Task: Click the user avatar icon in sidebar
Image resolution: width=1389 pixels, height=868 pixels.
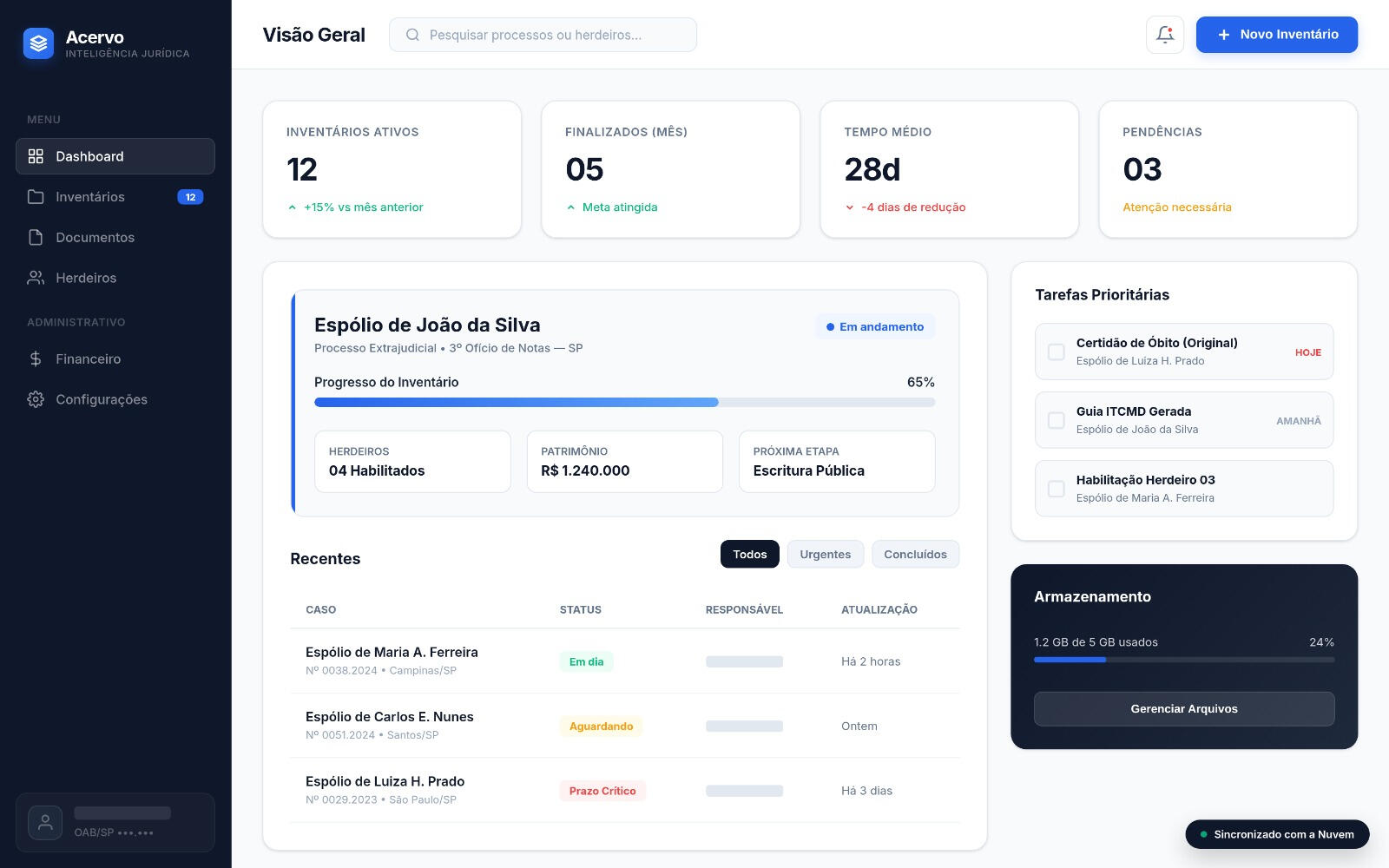Action: coord(45,822)
